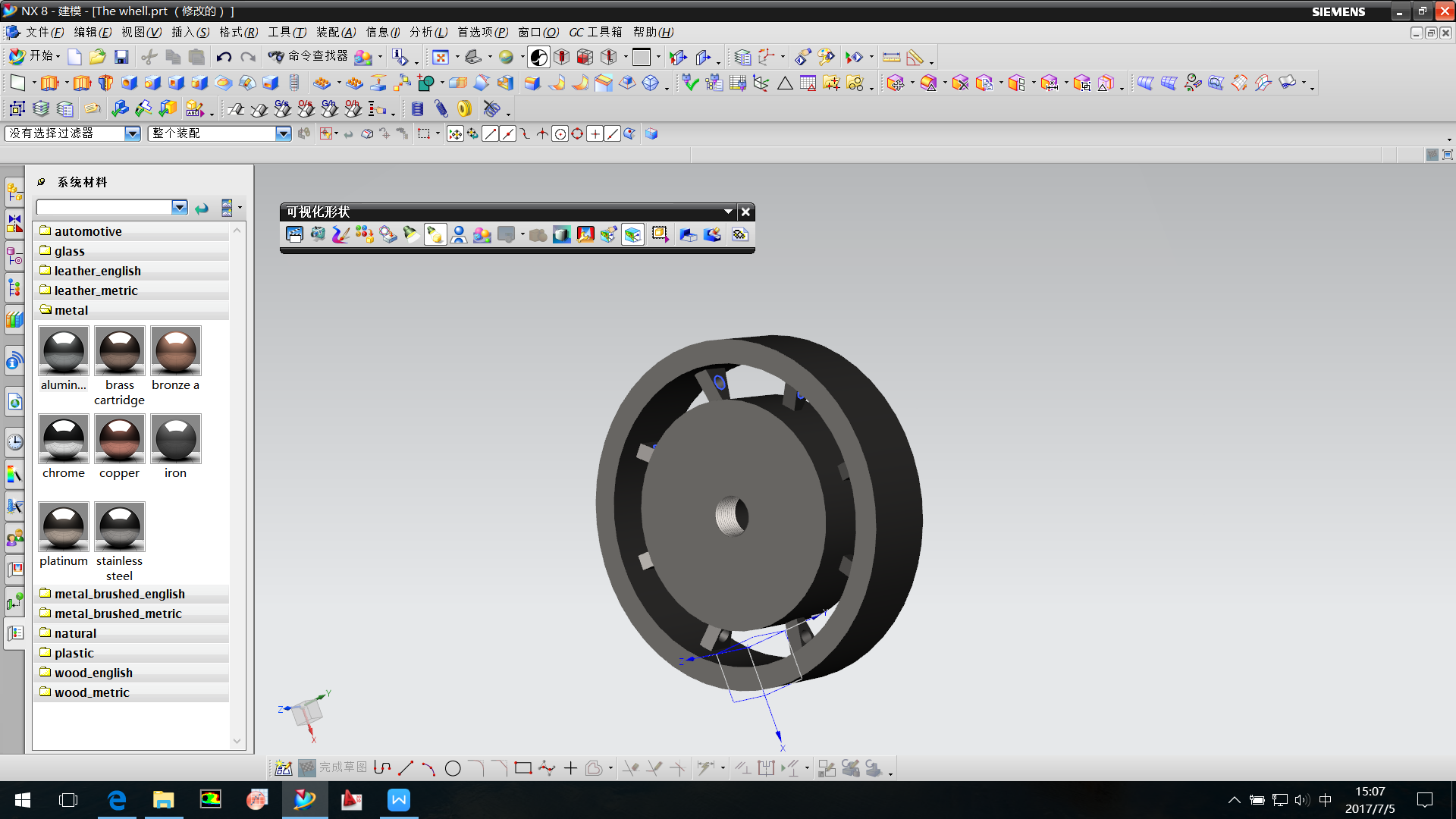
Task: Open the 没有选择过滤器 selection filter dropdown
Action: click(x=133, y=133)
